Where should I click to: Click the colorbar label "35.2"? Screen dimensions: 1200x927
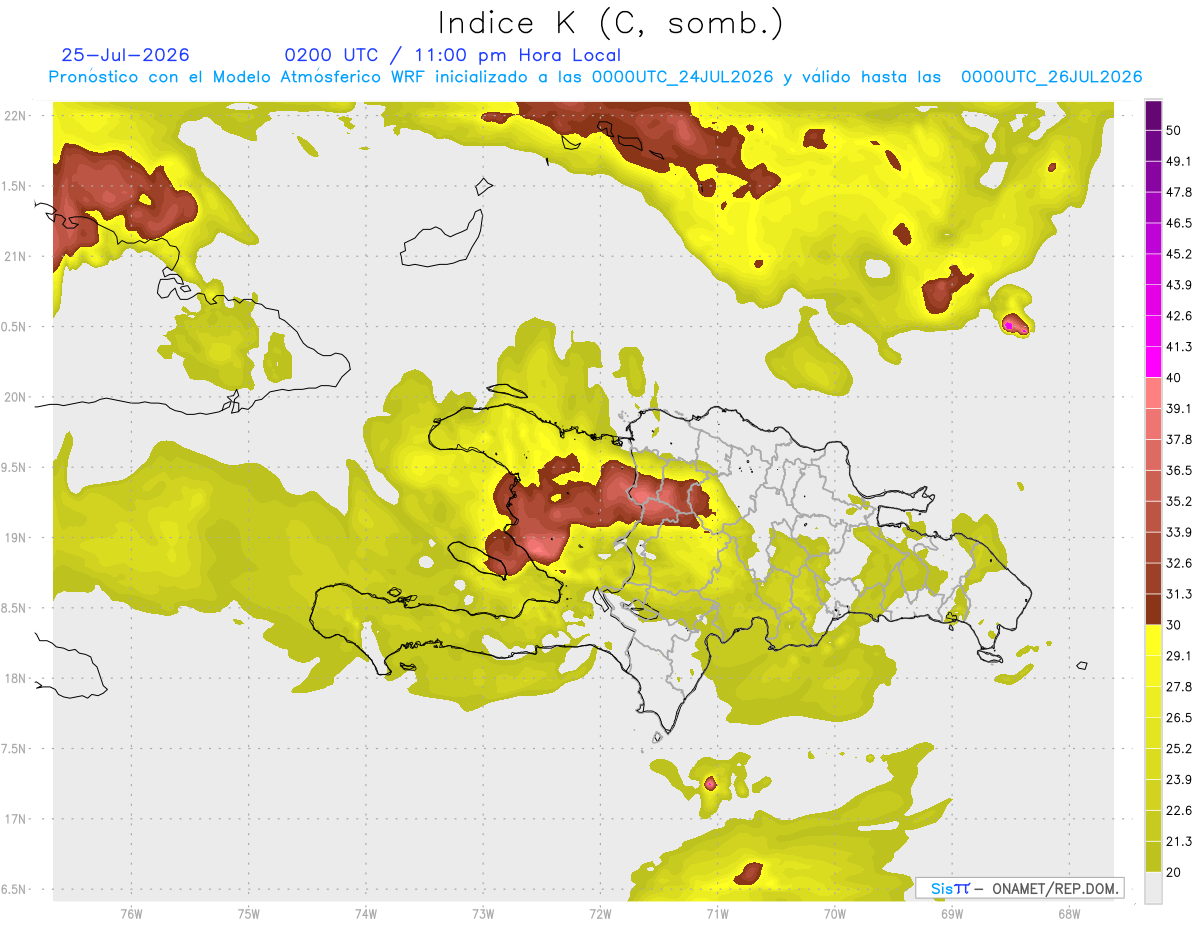[1178, 501]
